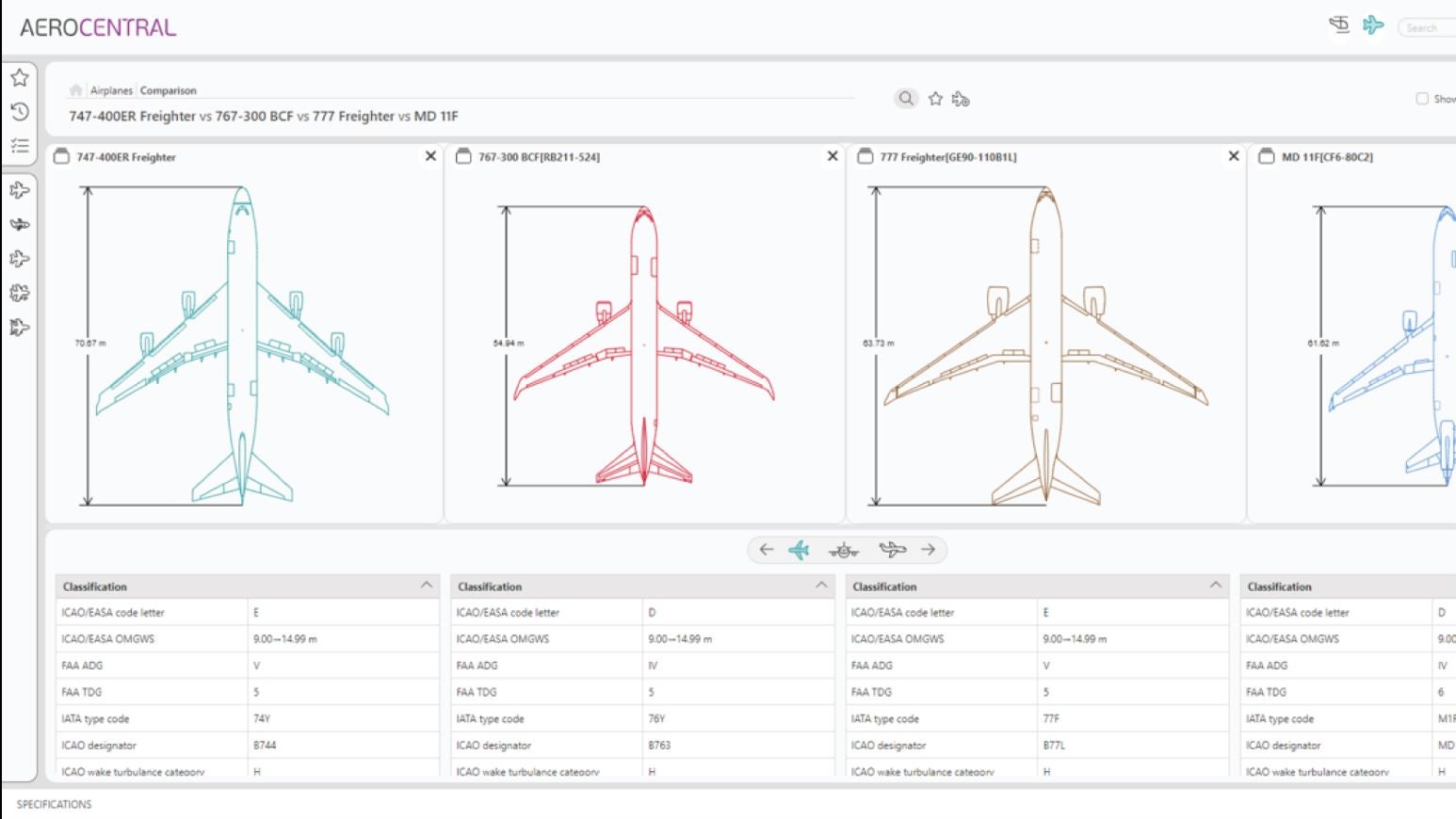Collapse the 777 Freighter Classification section
The width and height of the screenshot is (1456, 819).
(x=1216, y=586)
